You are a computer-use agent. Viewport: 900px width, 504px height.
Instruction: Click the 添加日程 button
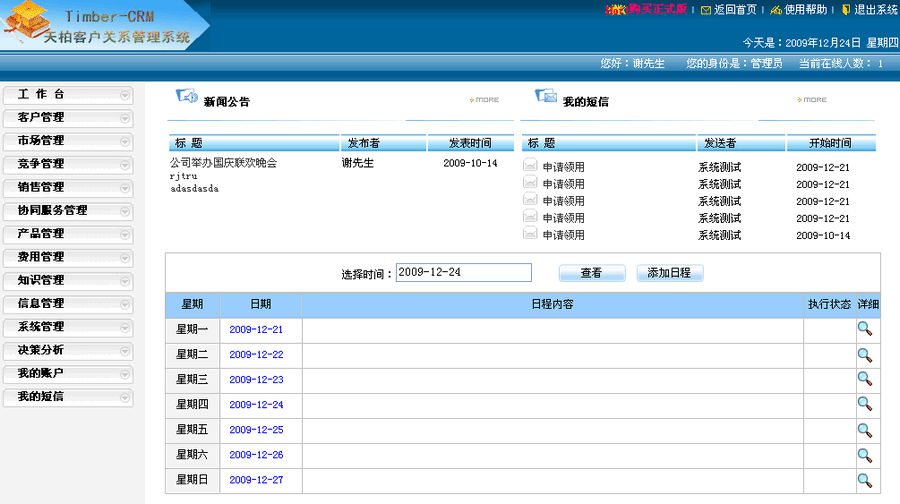point(670,273)
